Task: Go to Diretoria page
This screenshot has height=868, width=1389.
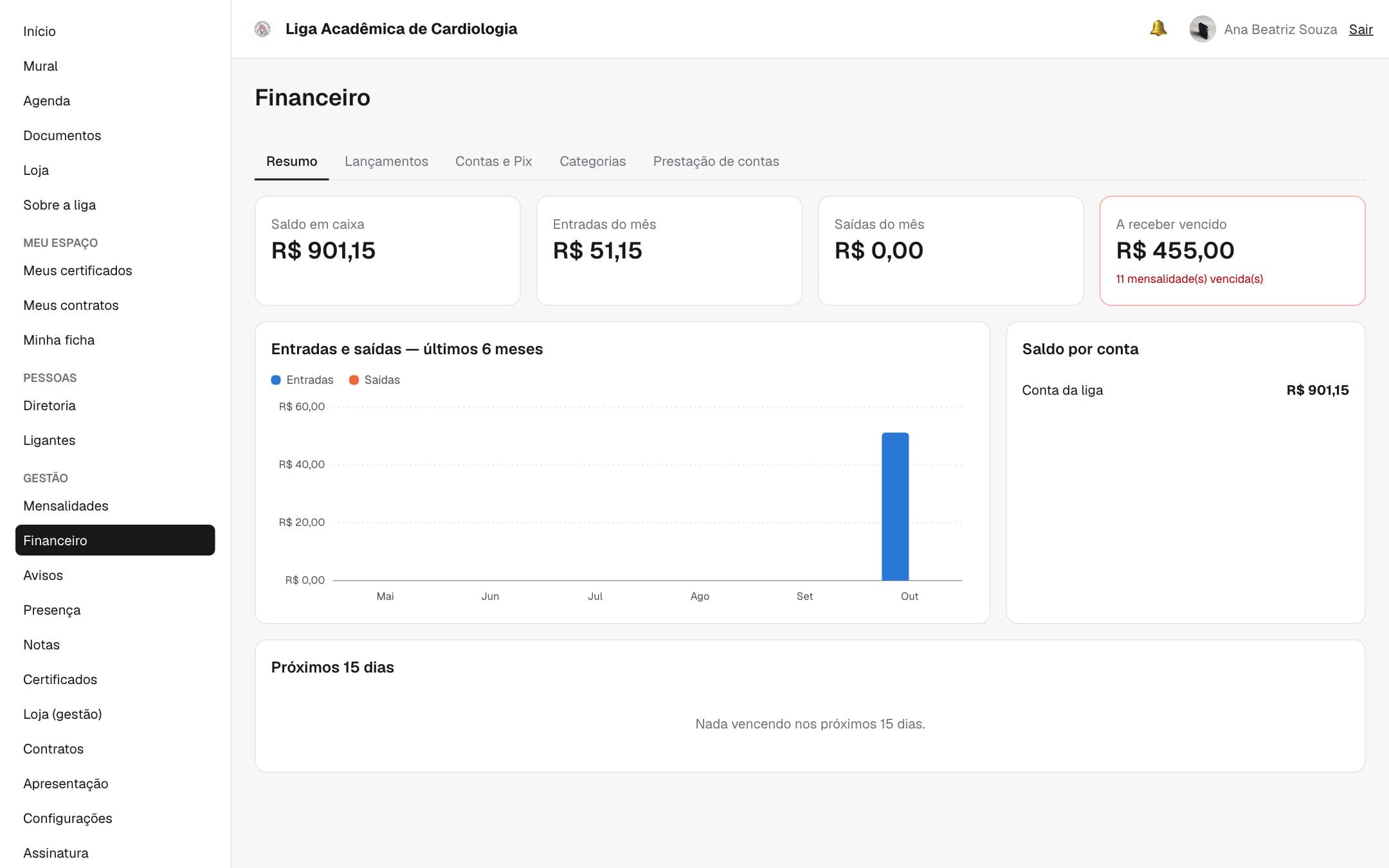Action: (x=115, y=405)
